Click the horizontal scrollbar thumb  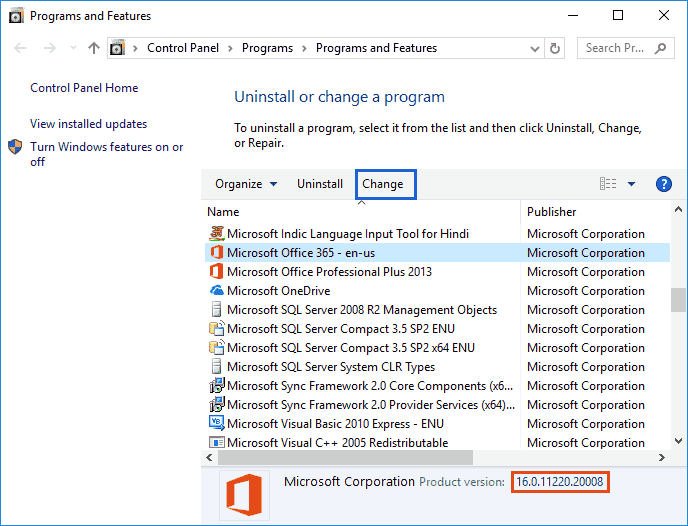(x=345, y=458)
